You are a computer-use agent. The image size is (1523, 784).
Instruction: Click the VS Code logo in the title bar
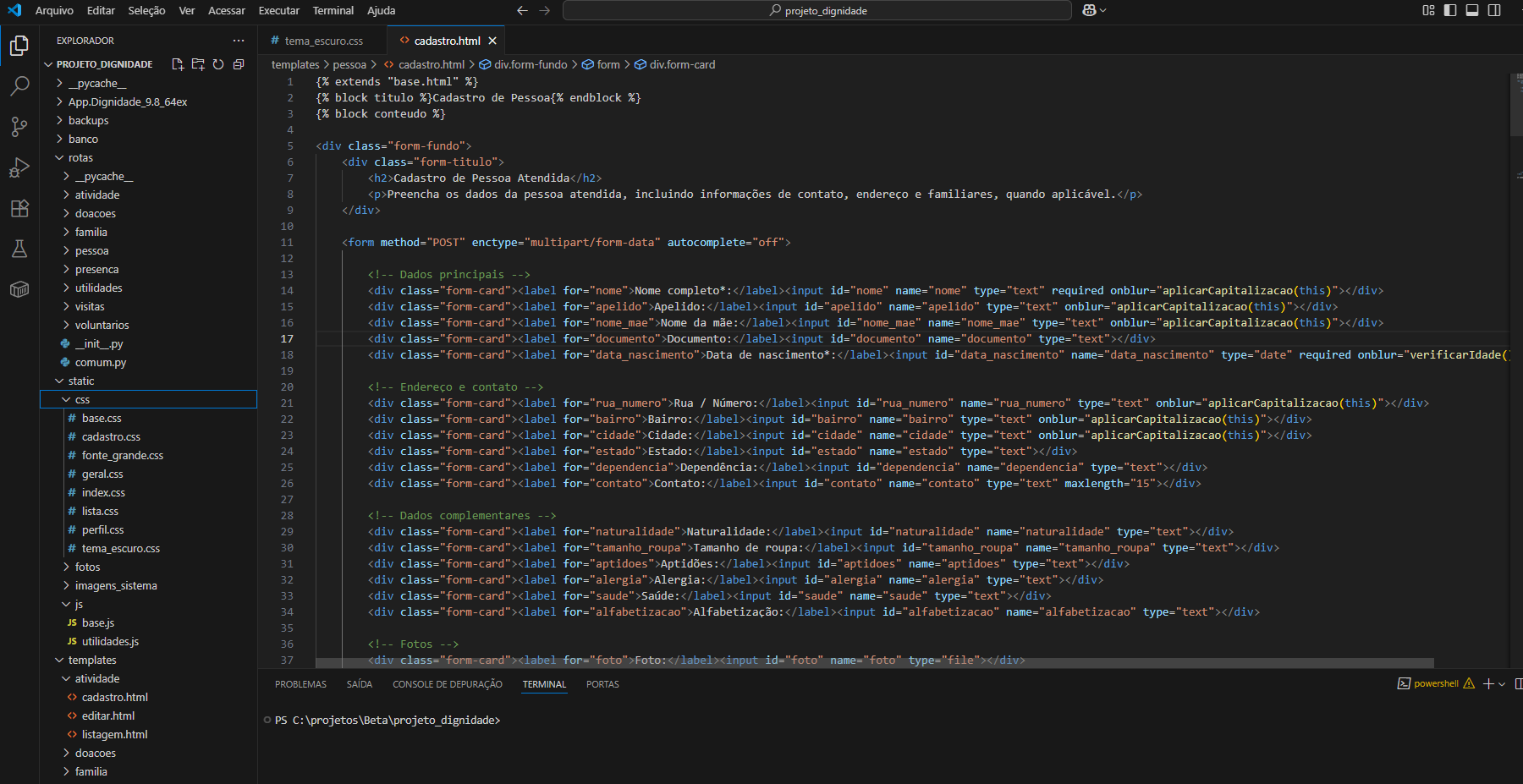(14, 10)
